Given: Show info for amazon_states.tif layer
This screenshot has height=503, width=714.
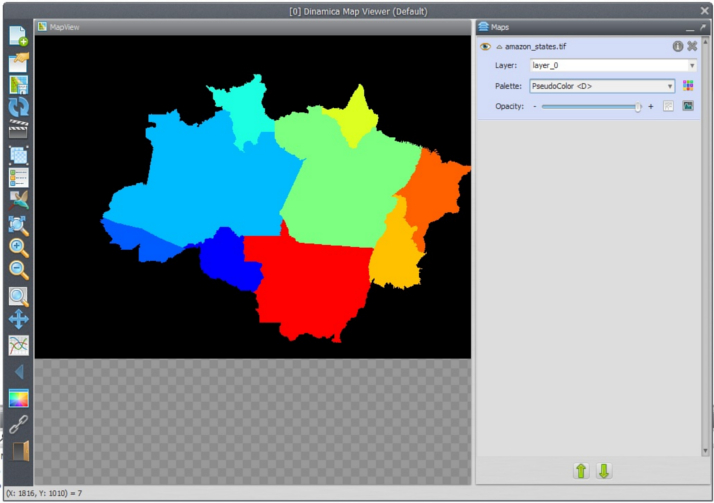Looking at the screenshot, I should point(677,46).
